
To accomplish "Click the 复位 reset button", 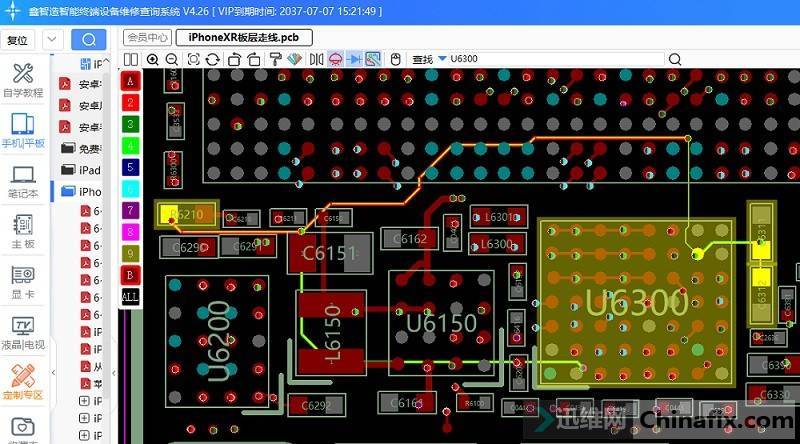I will 17,40.
